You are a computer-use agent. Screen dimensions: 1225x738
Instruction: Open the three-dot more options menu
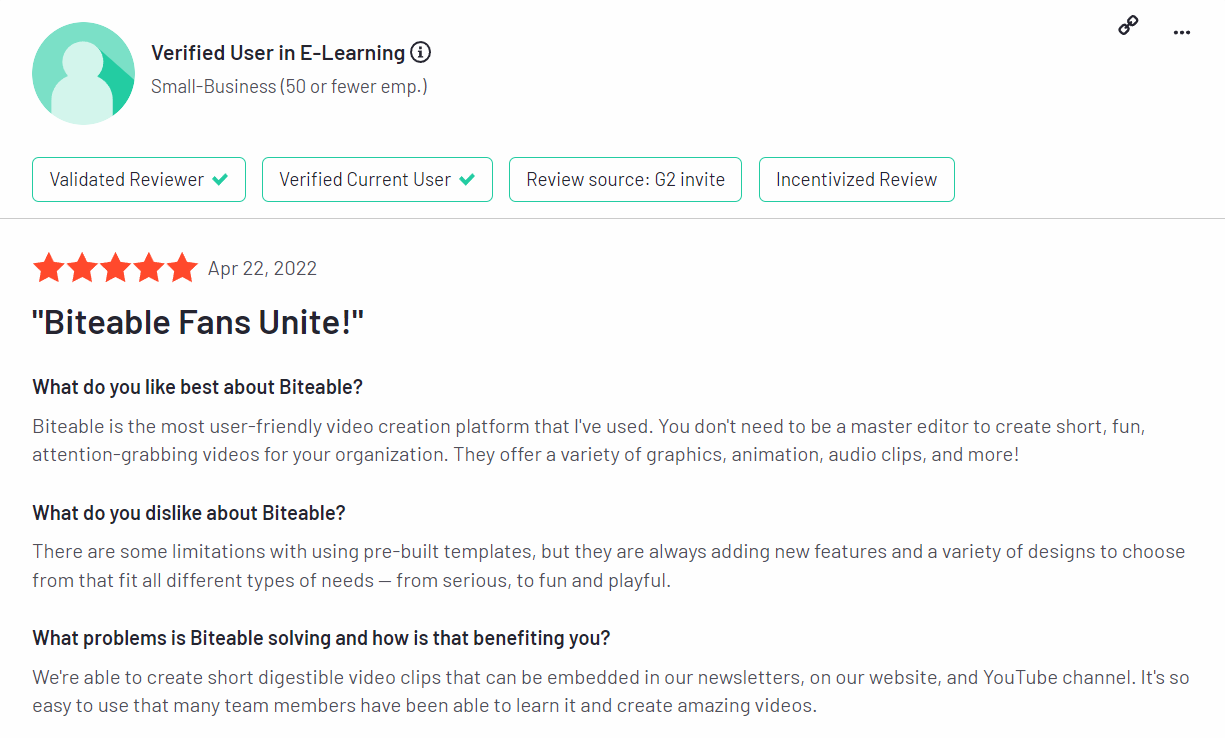pos(1182,32)
